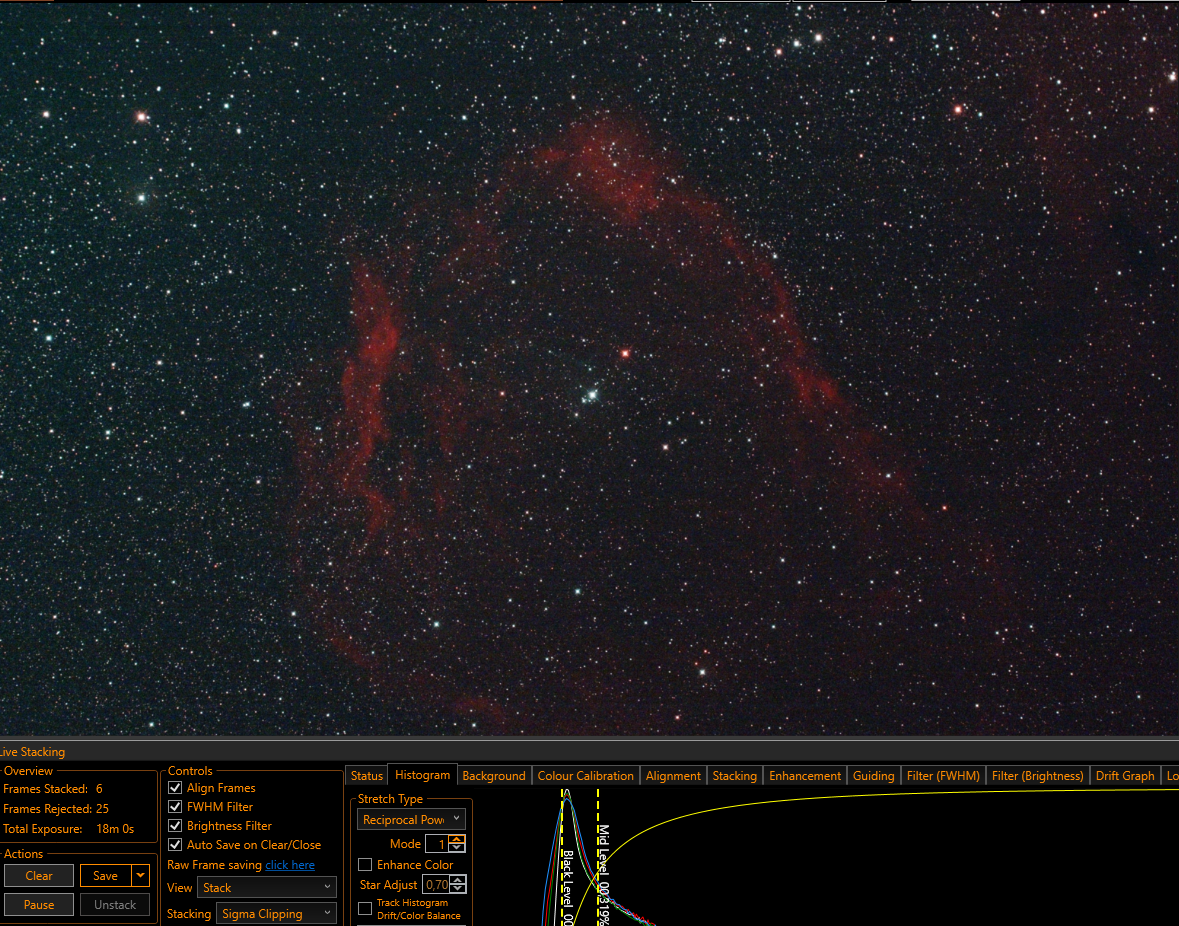Click the Mid Level histogram marker line
Viewport: 1179px width, 926px height.
(599, 857)
